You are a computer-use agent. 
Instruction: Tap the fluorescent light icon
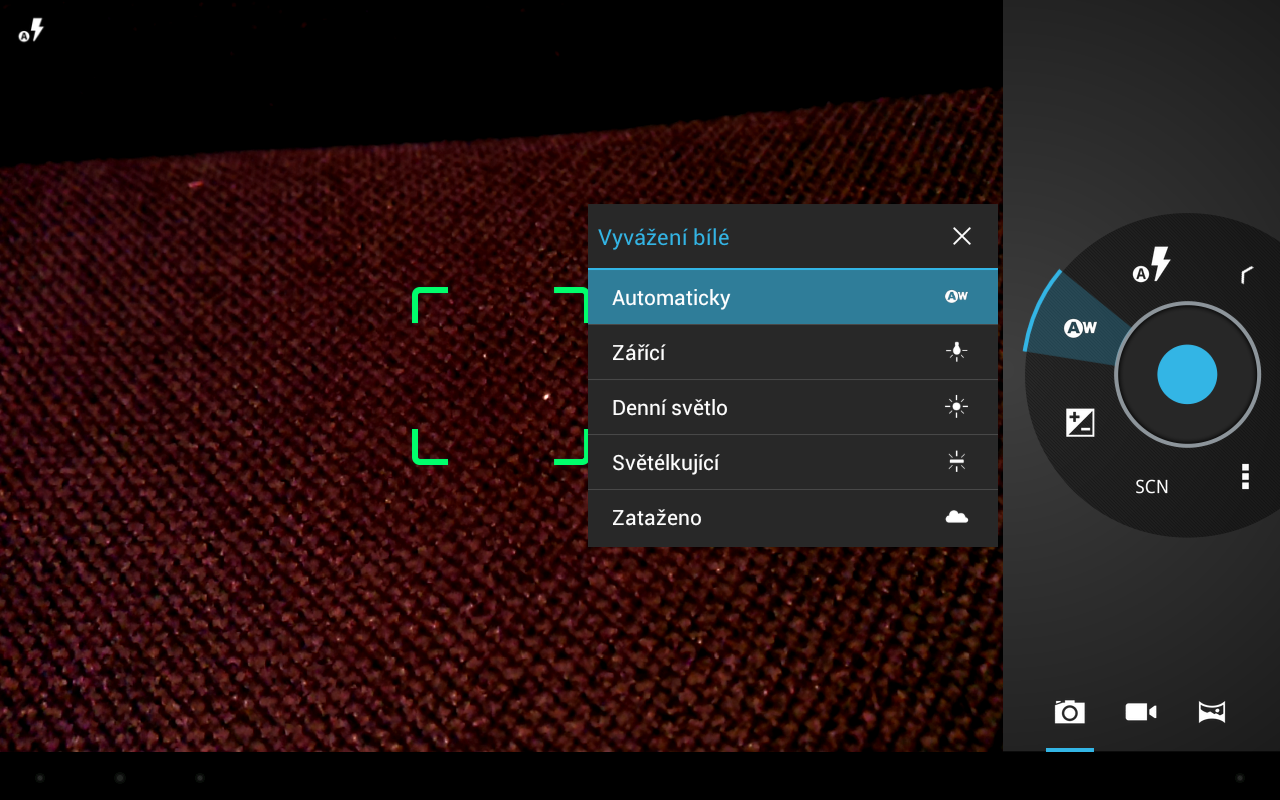coord(957,461)
